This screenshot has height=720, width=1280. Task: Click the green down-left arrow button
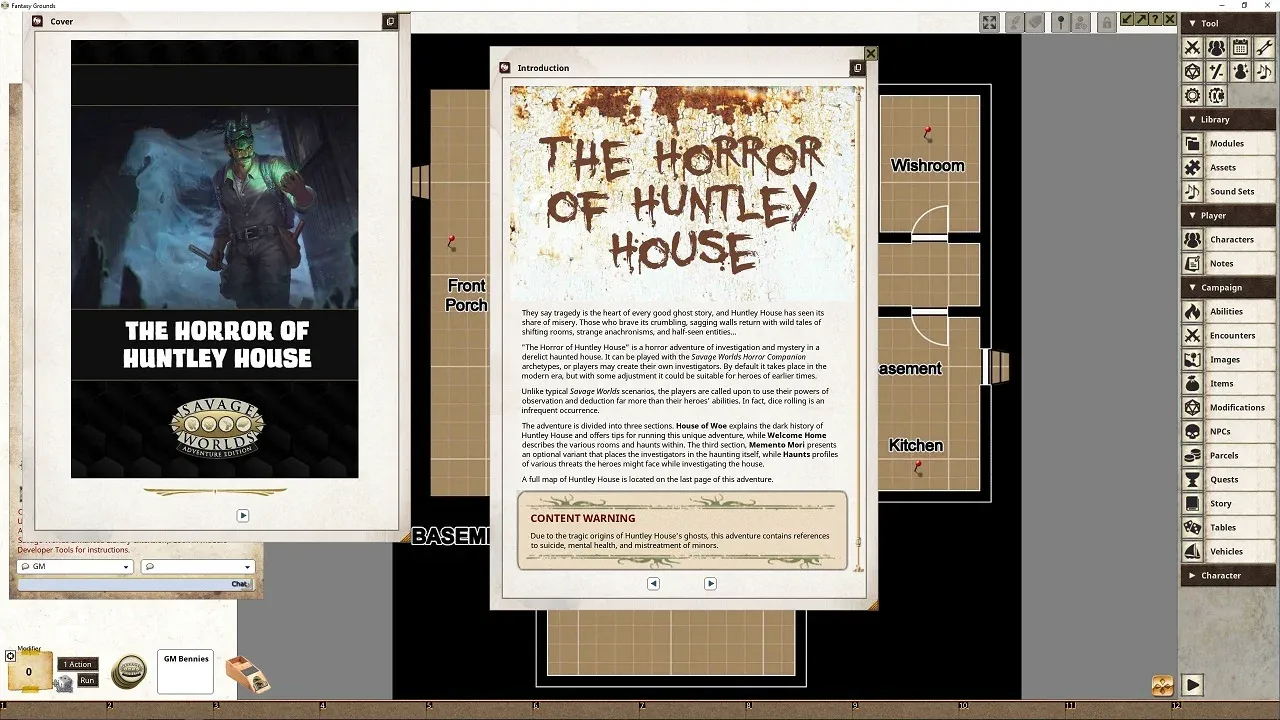point(1127,20)
